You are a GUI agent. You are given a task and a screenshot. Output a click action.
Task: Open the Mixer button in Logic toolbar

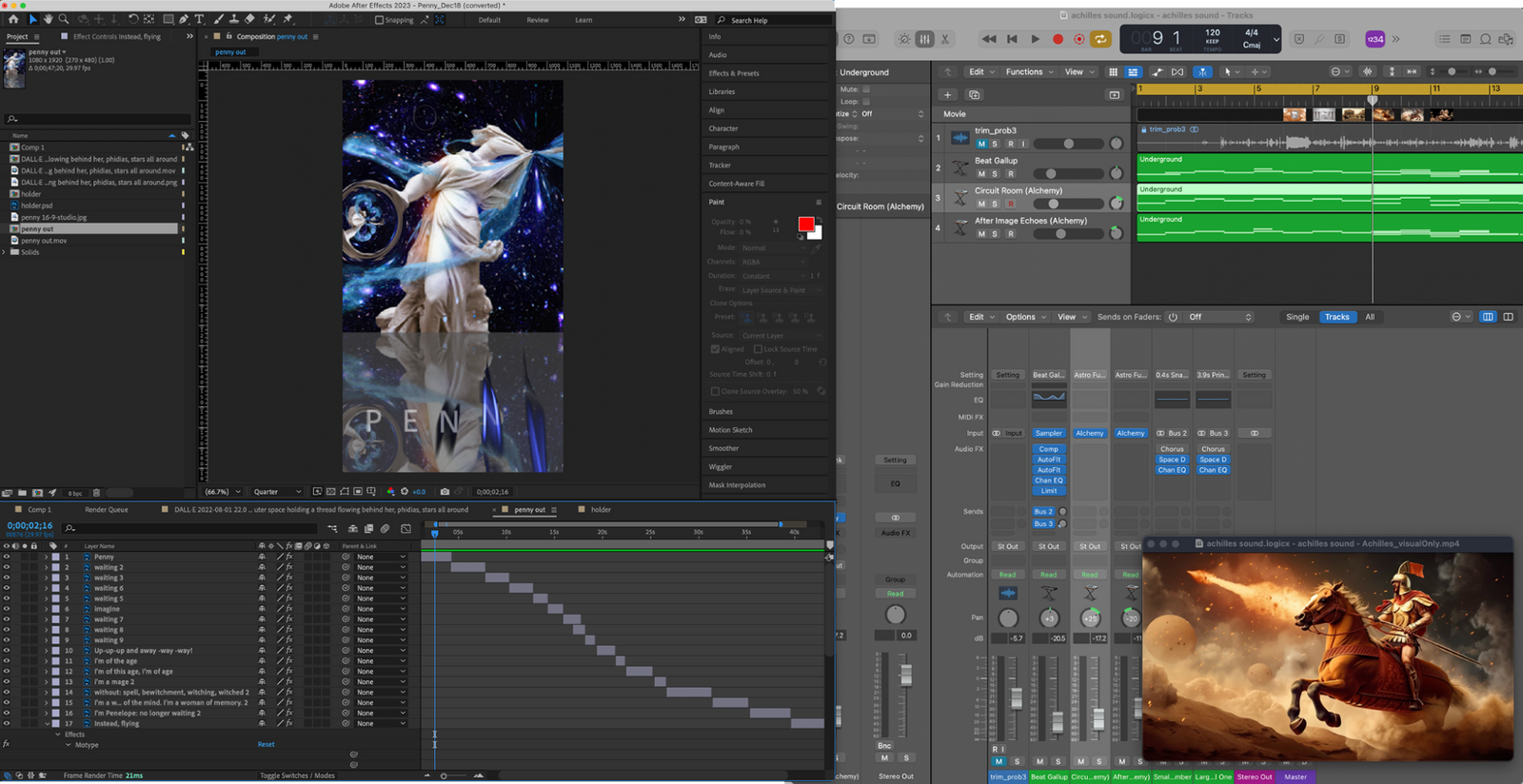[x=924, y=39]
